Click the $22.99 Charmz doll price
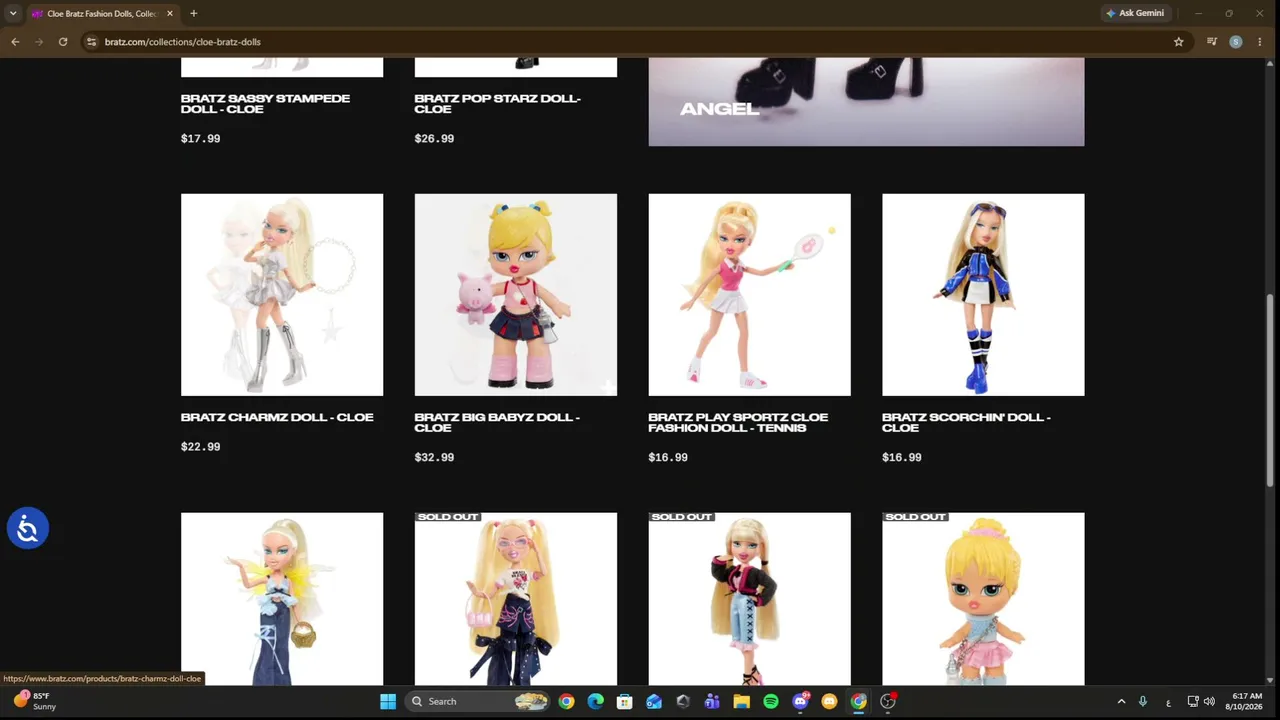 [200, 447]
